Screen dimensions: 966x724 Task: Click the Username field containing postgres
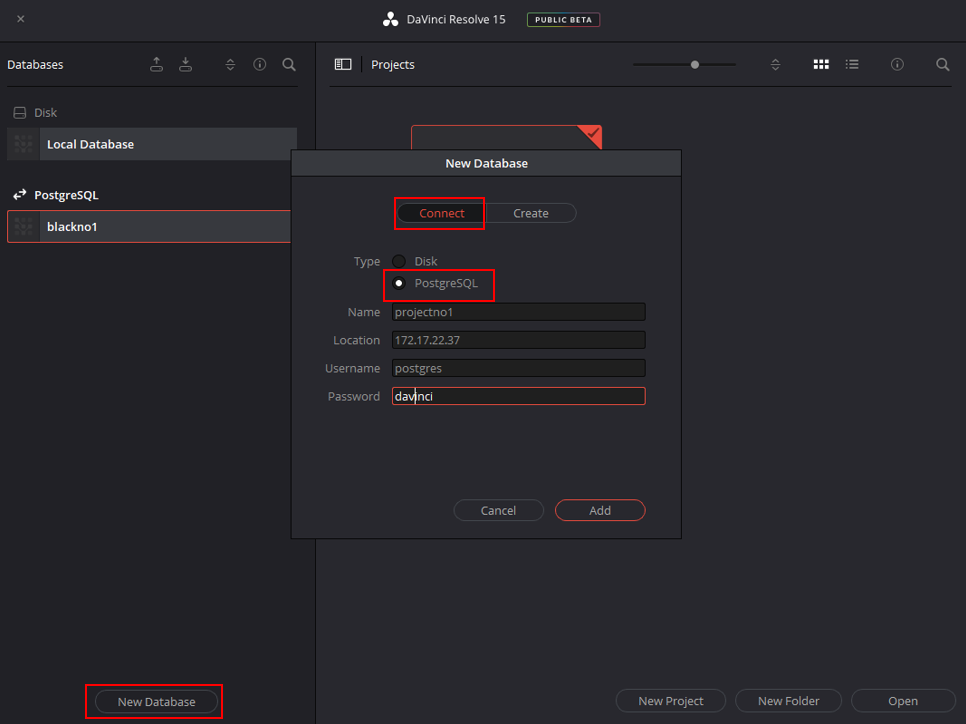tap(519, 368)
